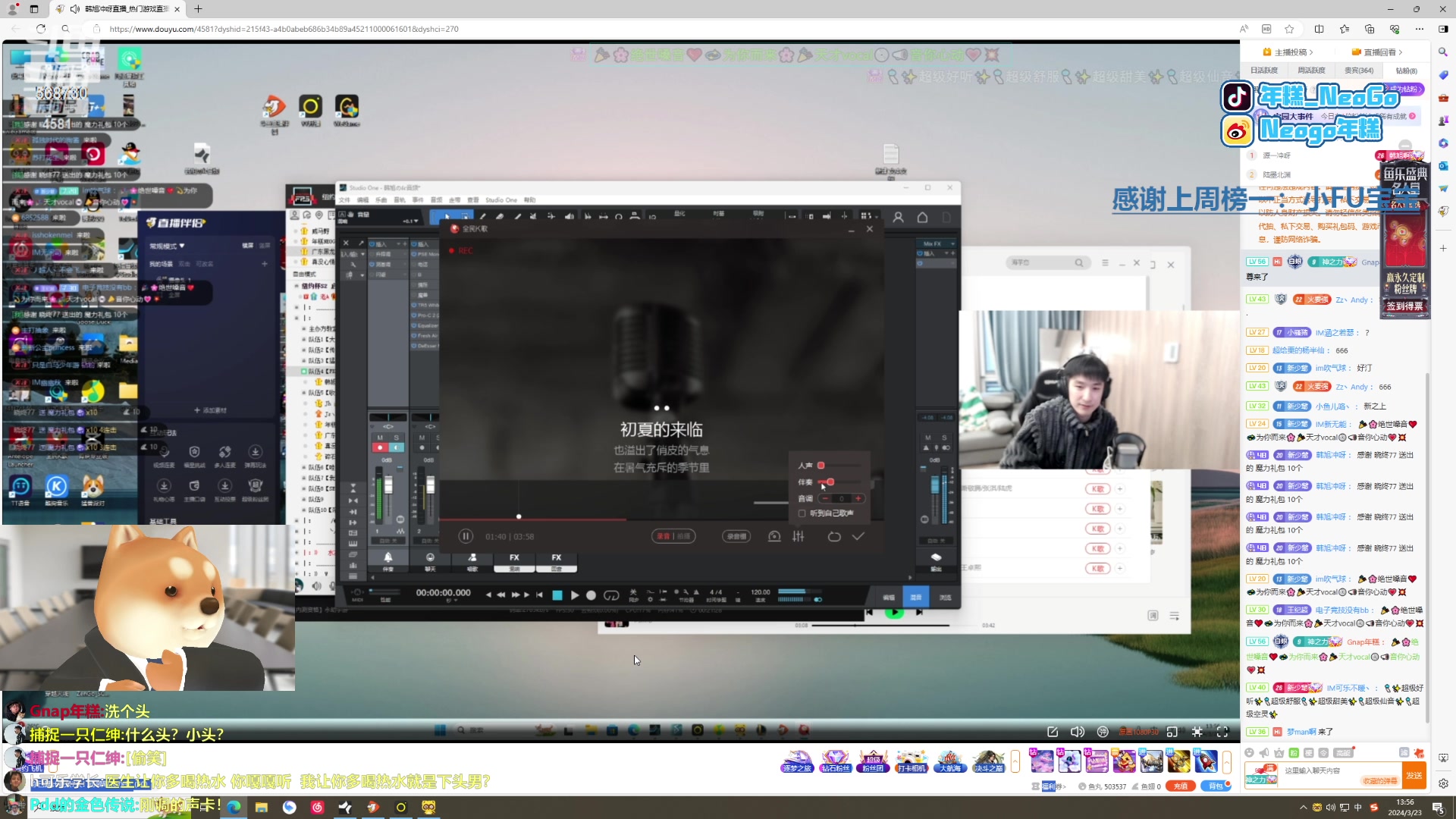Screen dimensions: 1456x819
Task: Toggle red record-arm on Studio One channel 1
Action: pos(381,447)
